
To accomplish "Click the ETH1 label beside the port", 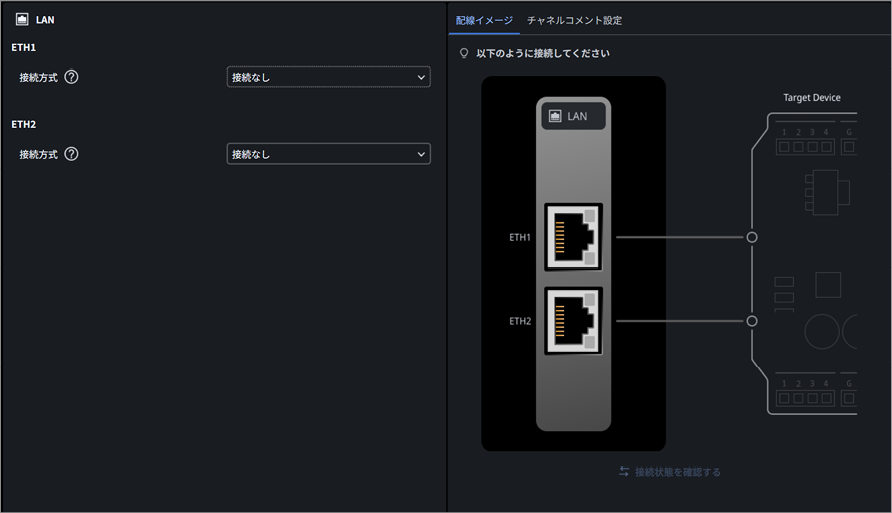I will point(519,237).
